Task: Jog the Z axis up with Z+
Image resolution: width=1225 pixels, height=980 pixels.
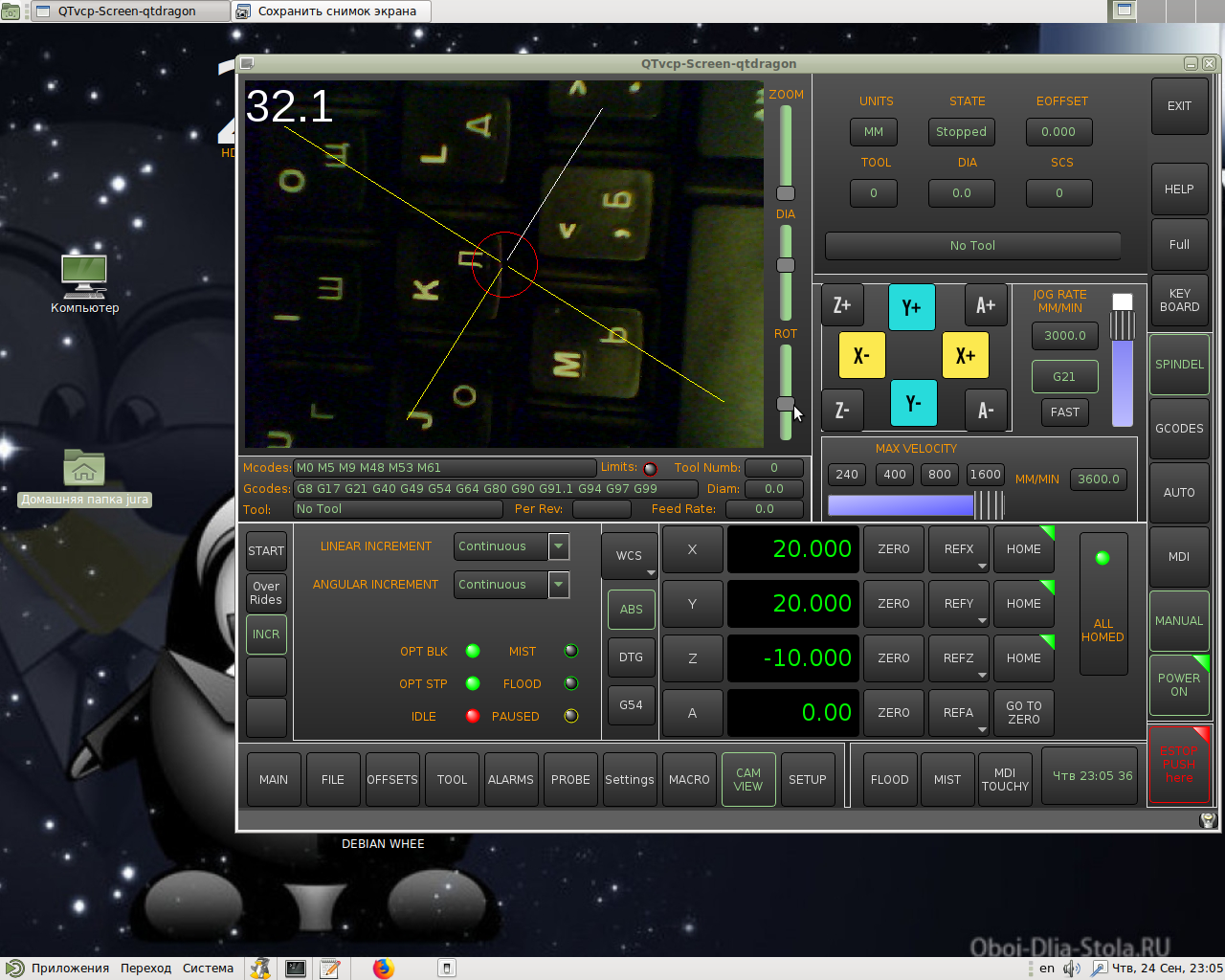Action: [x=842, y=305]
